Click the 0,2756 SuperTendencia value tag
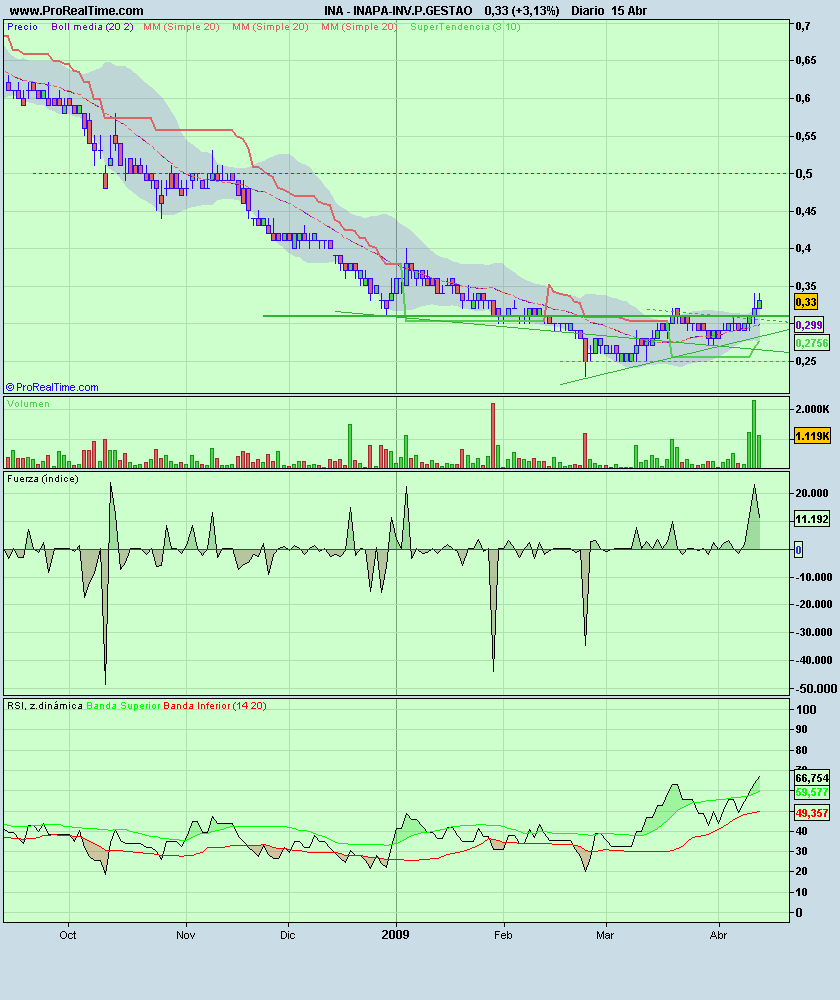Screen dimensions: 840x1000 pos(811,343)
